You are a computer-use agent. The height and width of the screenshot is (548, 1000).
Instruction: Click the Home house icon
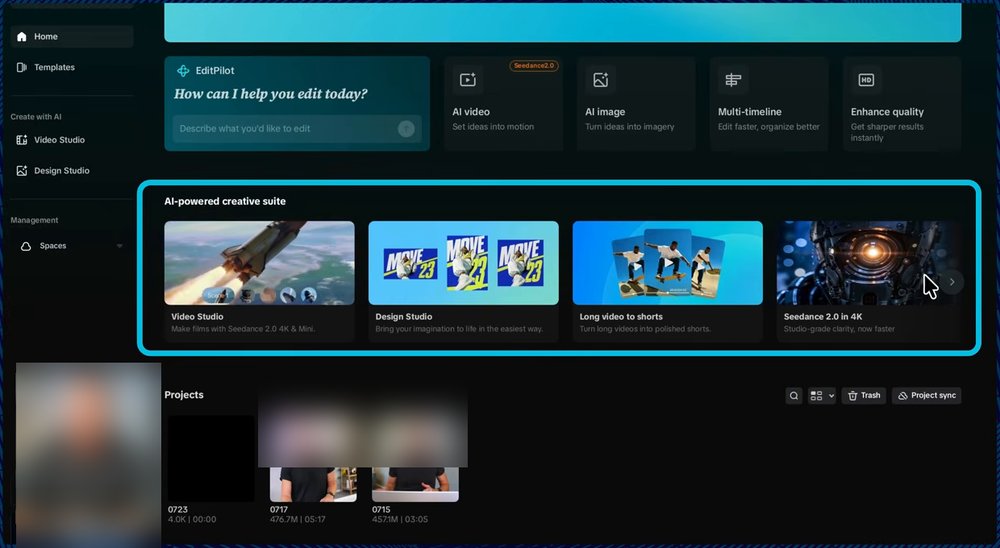pyautogui.click(x=22, y=36)
